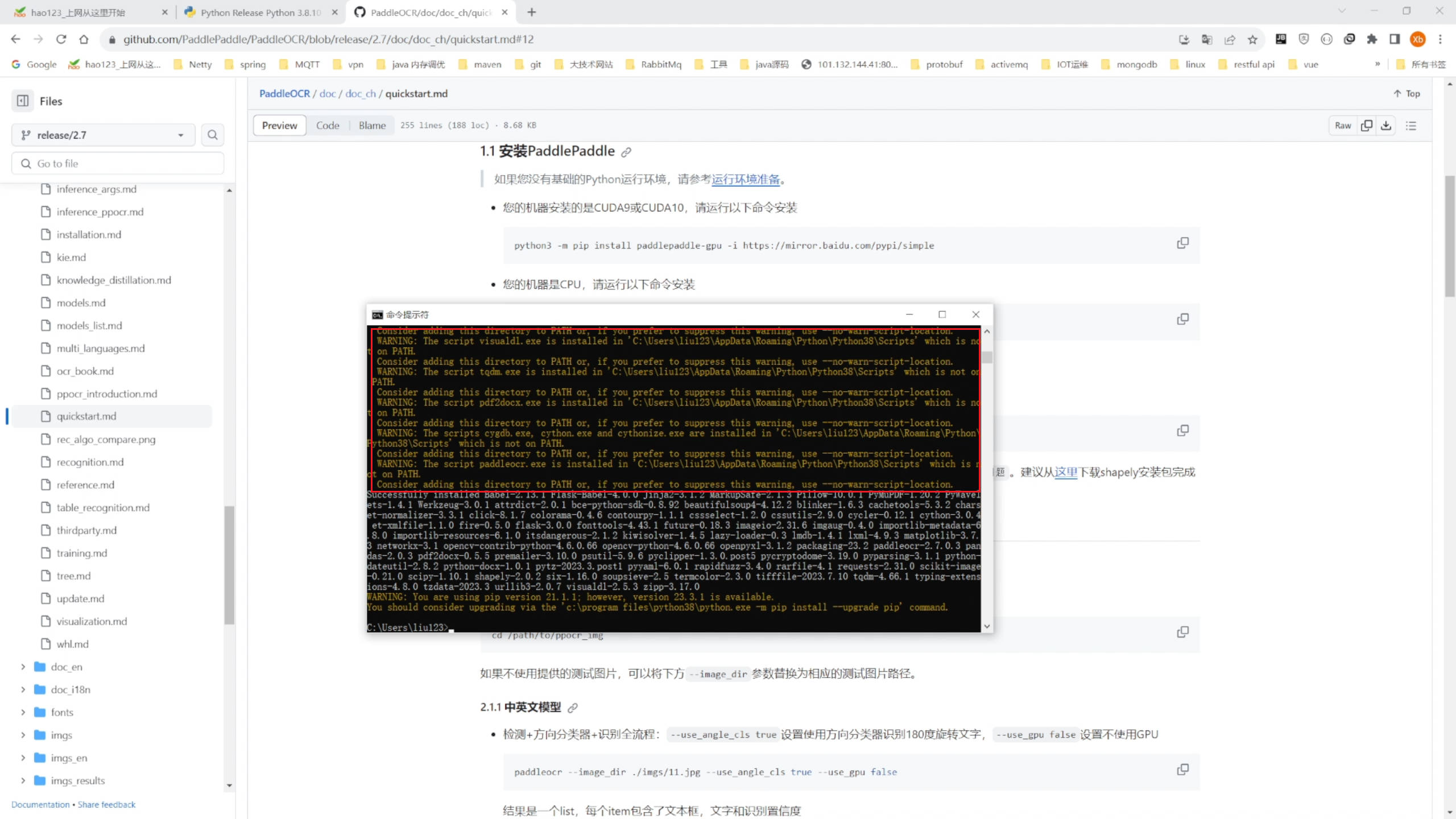The image size is (1456, 819).
Task: Open the document outline icon
Action: (1411, 125)
